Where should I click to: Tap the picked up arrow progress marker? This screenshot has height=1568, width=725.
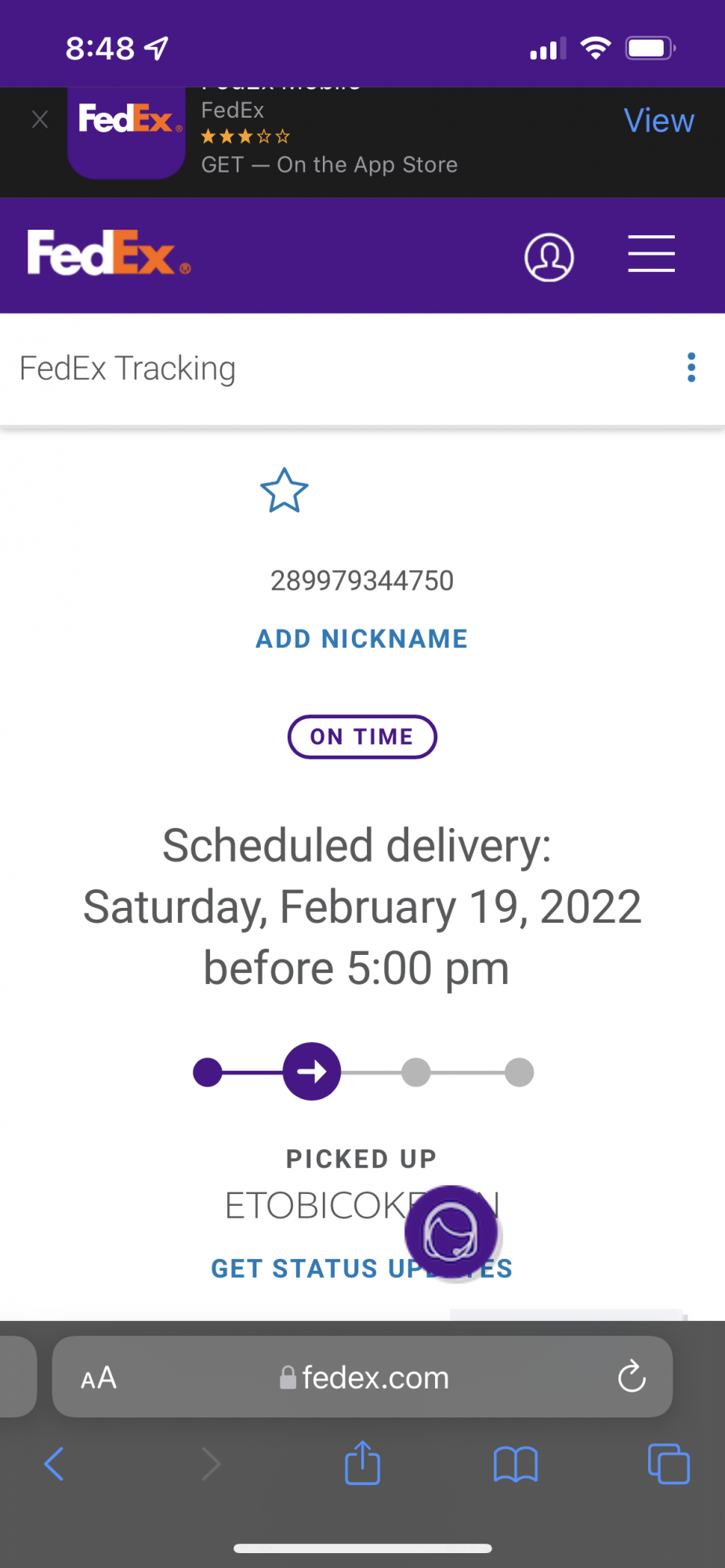click(x=311, y=1071)
